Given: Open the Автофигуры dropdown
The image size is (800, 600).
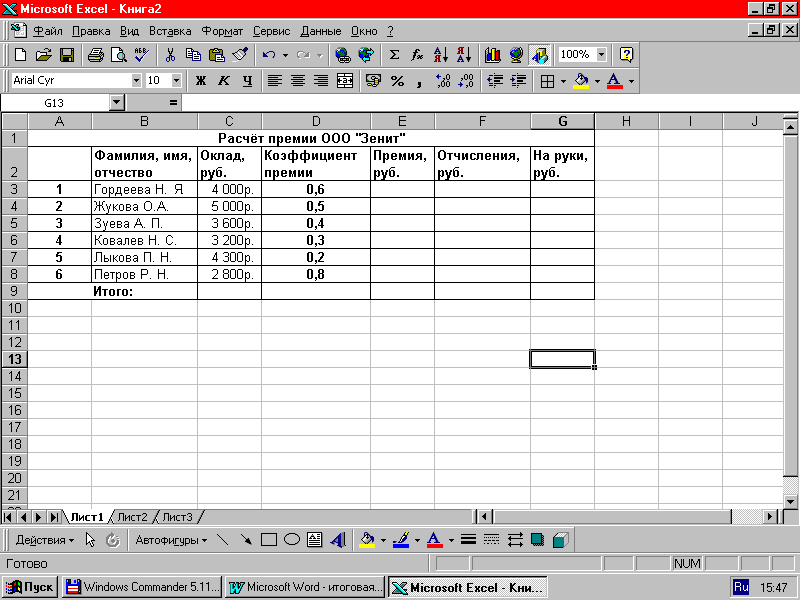Looking at the screenshot, I should tap(171, 540).
